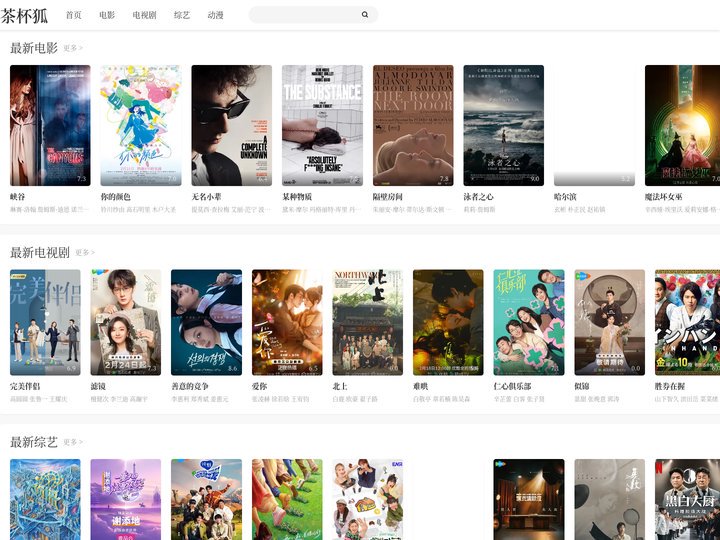Open the 难哄 series poster
This screenshot has height=540, width=720.
[x=448, y=322]
